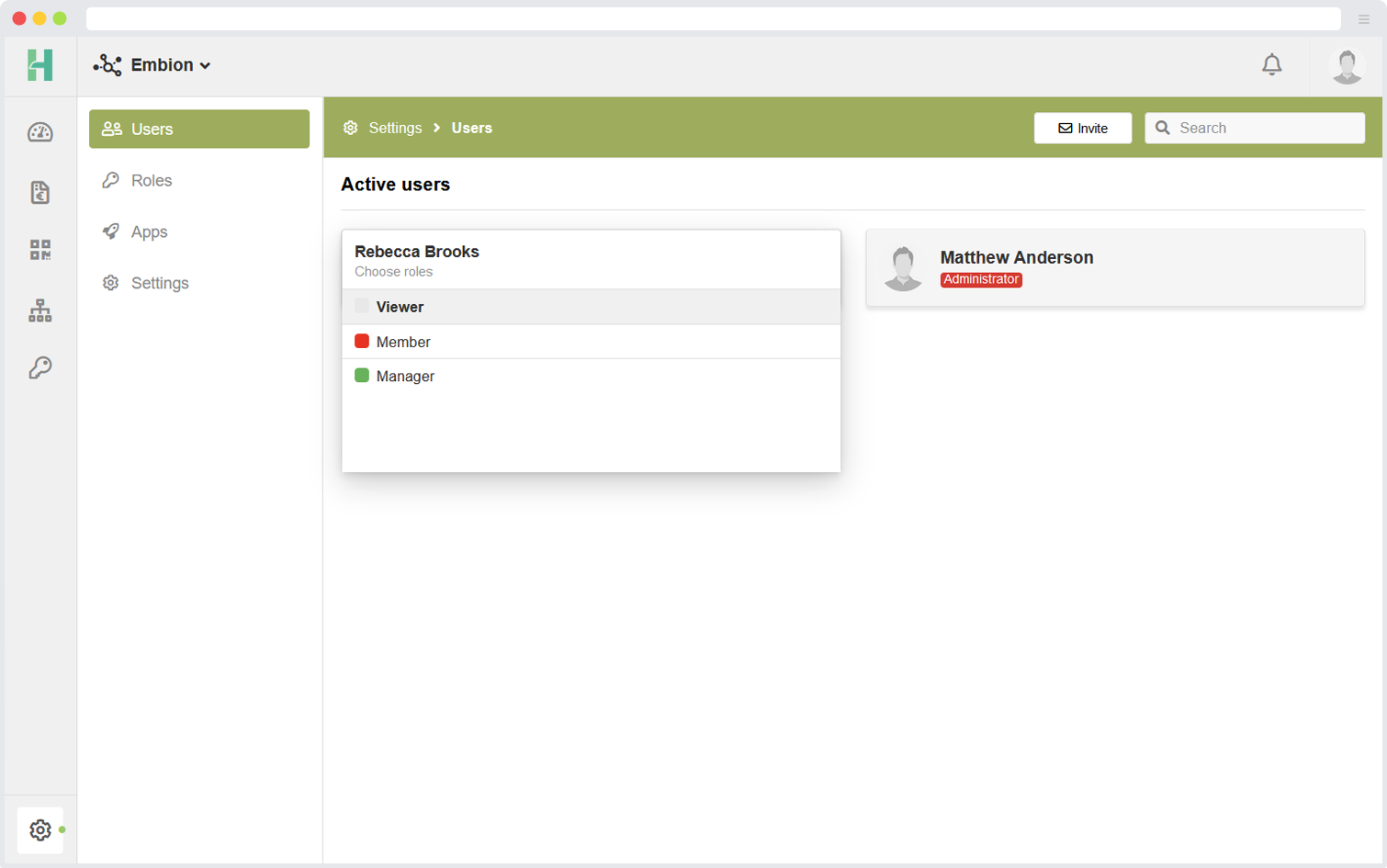Click the QR code grid icon
Image resolution: width=1387 pixels, height=868 pixels.
click(x=40, y=250)
